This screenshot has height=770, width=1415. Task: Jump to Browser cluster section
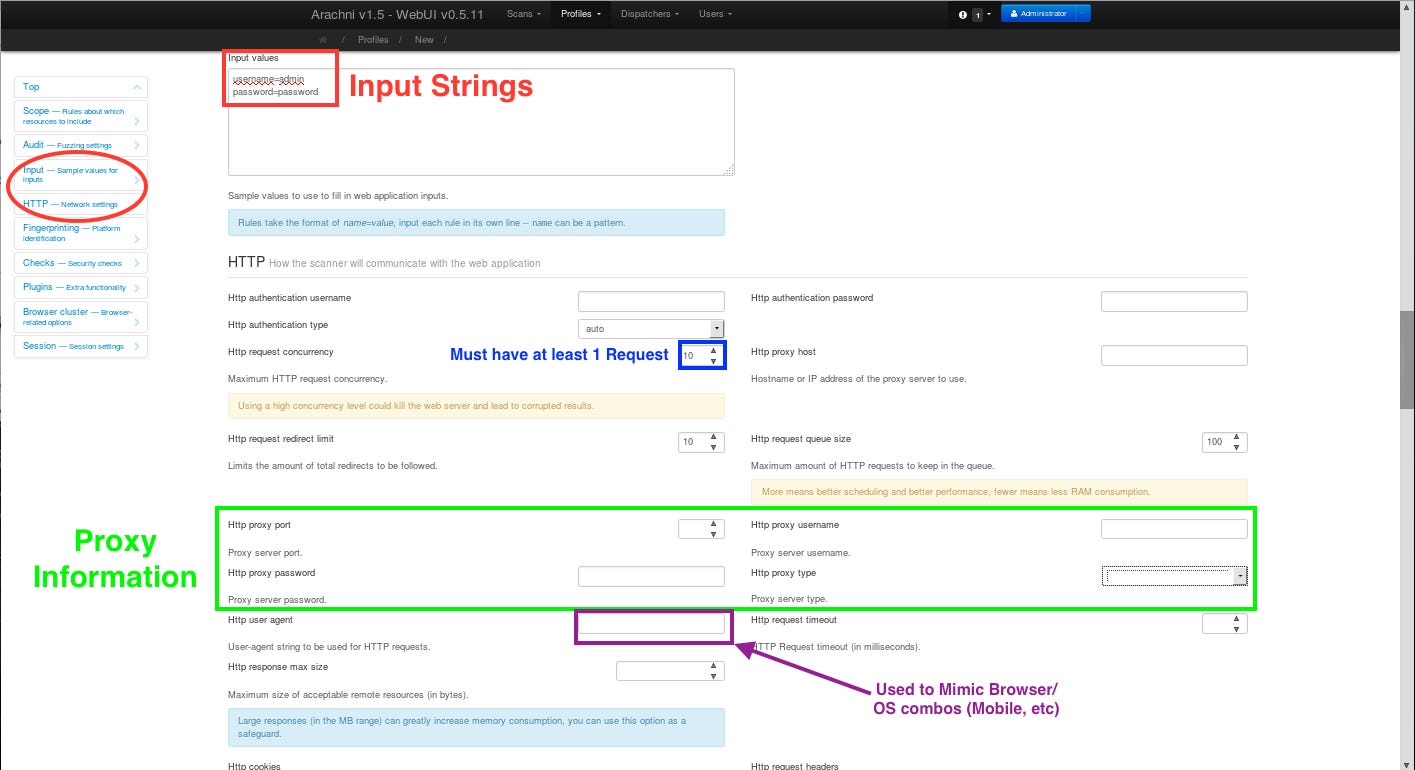click(x=81, y=317)
